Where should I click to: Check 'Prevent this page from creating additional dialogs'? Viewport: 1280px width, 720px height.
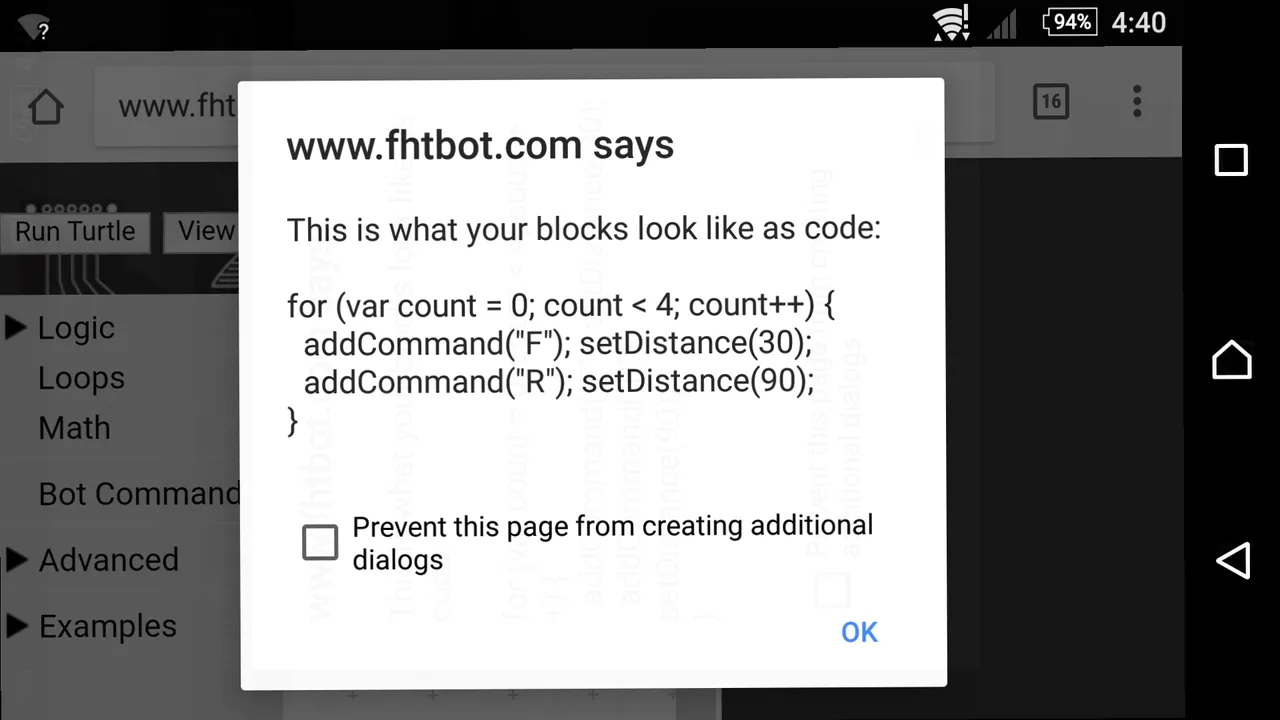coord(320,542)
